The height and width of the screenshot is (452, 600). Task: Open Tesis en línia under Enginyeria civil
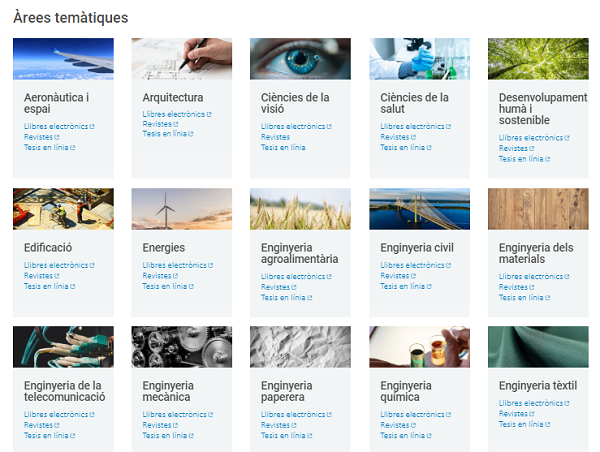click(x=406, y=286)
